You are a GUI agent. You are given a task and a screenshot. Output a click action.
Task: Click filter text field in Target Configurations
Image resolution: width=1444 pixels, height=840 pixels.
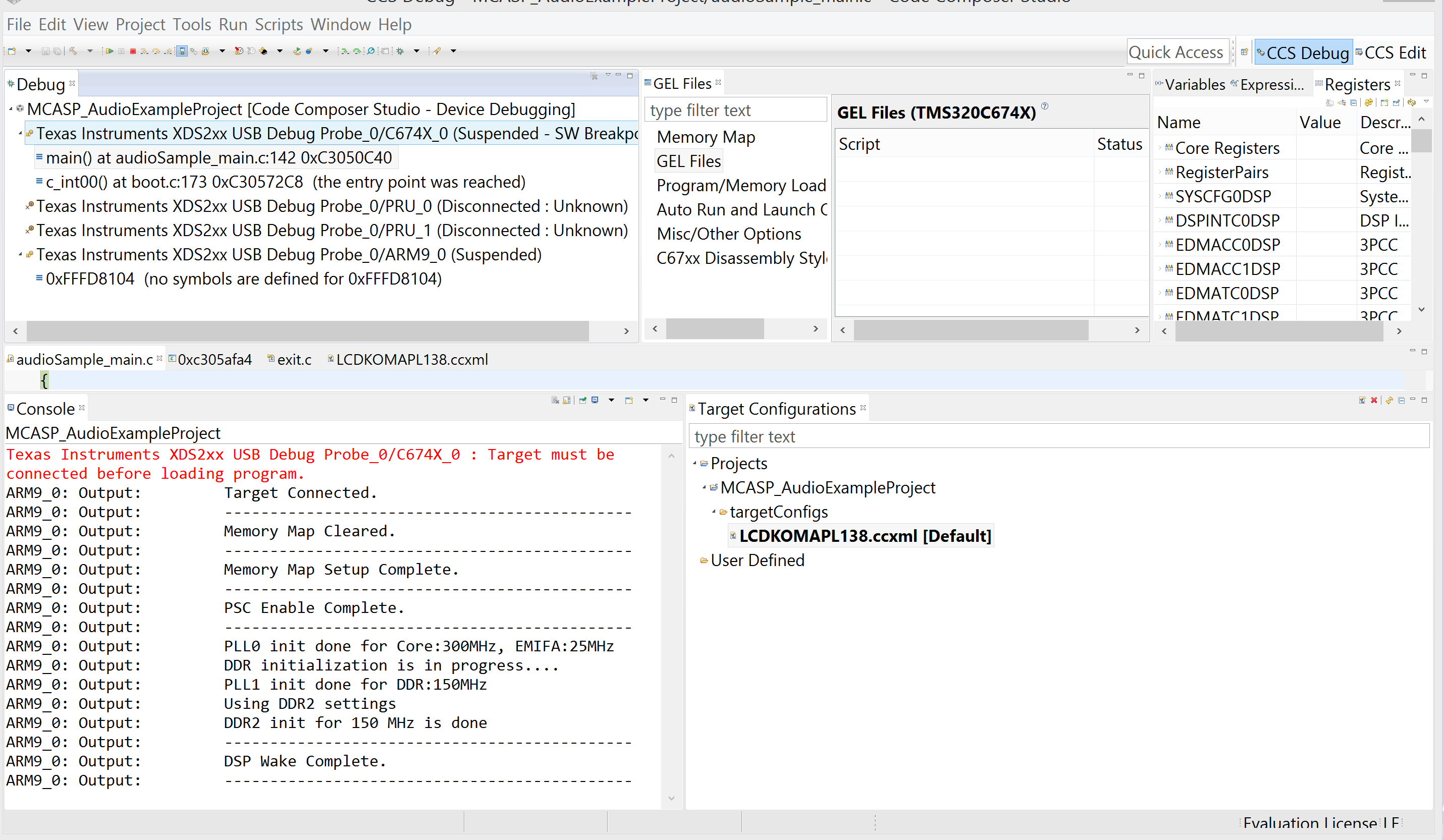coord(1059,437)
